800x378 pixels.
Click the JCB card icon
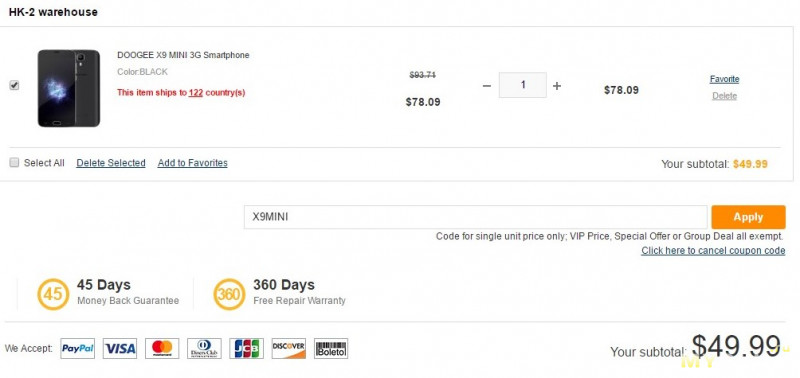[246, 348]
